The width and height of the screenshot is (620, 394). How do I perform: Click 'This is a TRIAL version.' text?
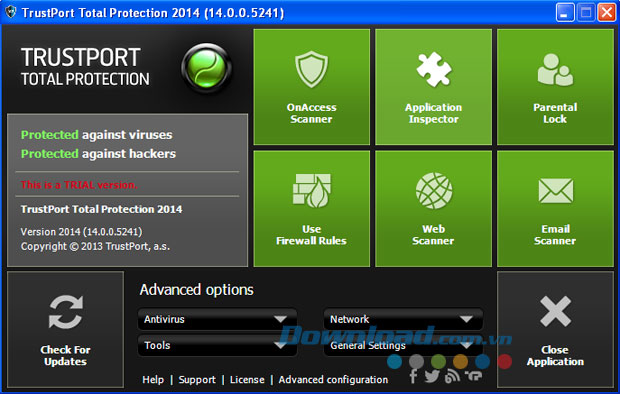click(x=79, y=185)
